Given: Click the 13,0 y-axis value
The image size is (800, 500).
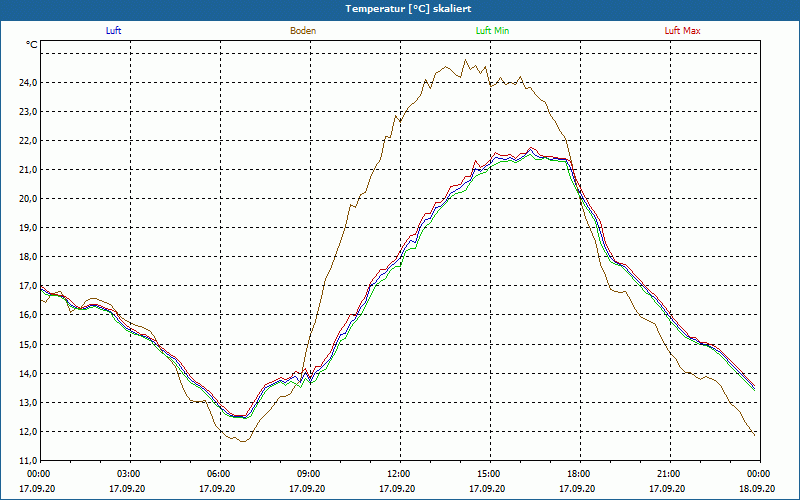Looking at the screenshot, I should click(29, 403).
